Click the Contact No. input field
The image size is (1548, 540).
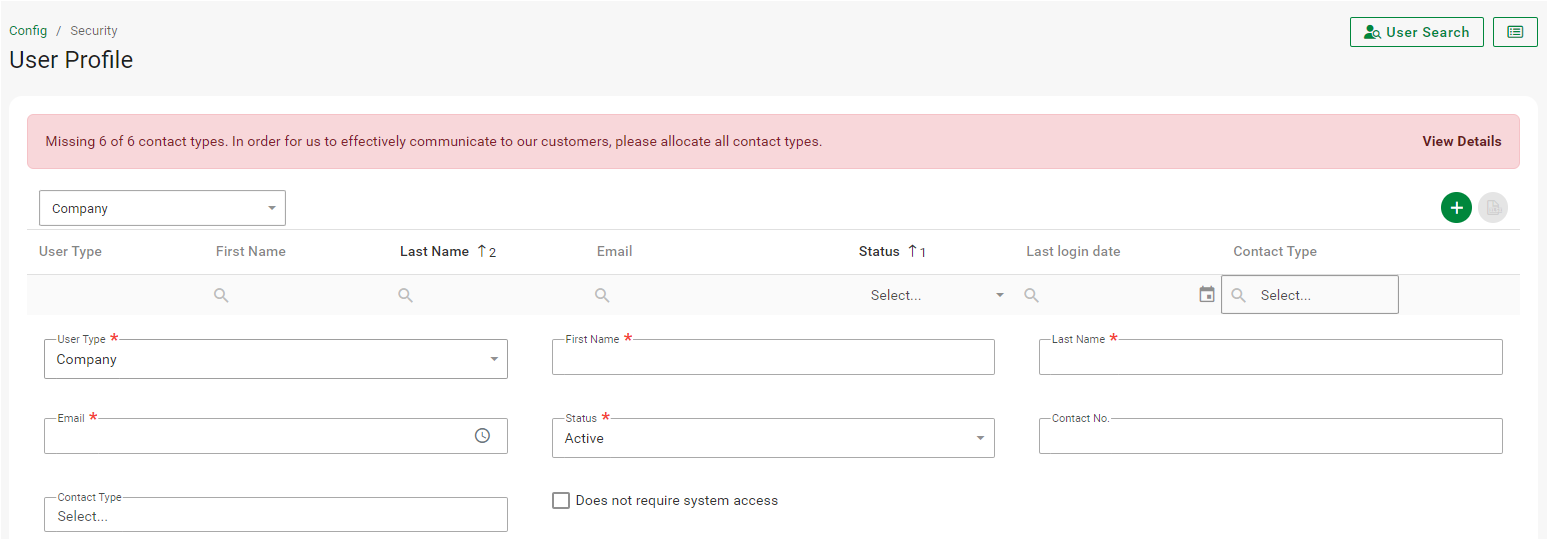(x=1270, y=437)
